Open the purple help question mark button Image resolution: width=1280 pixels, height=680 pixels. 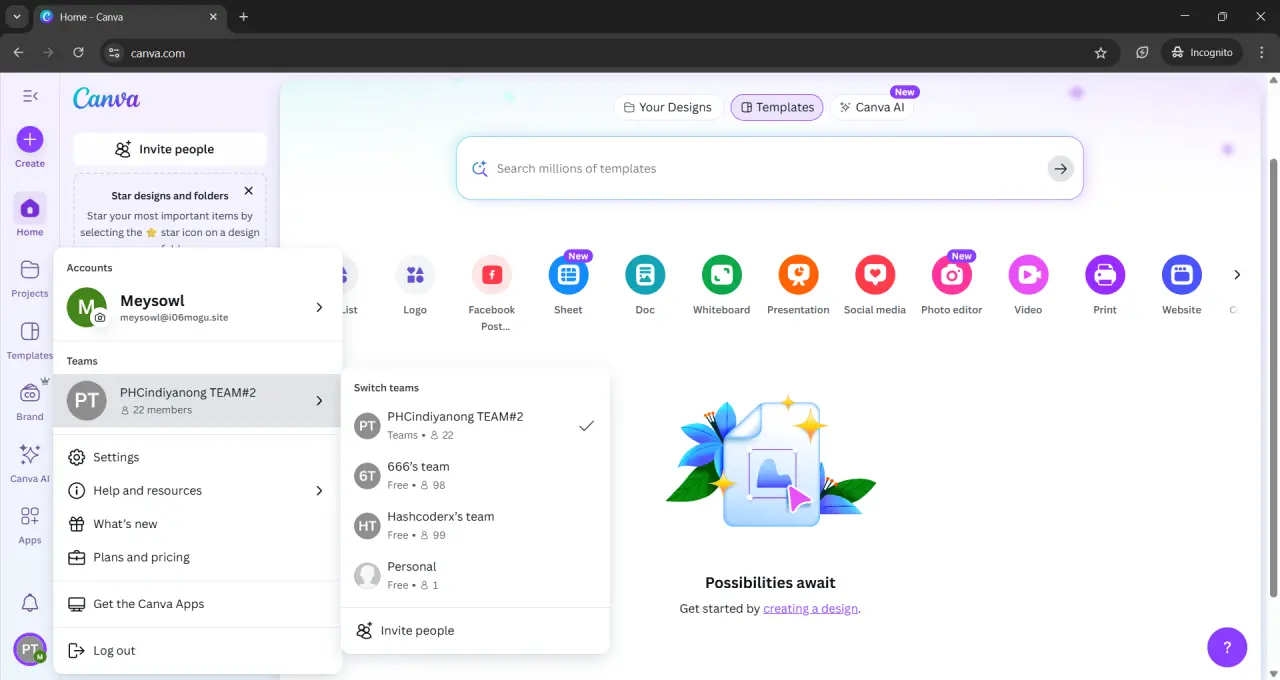click(x=1227, y=647)
